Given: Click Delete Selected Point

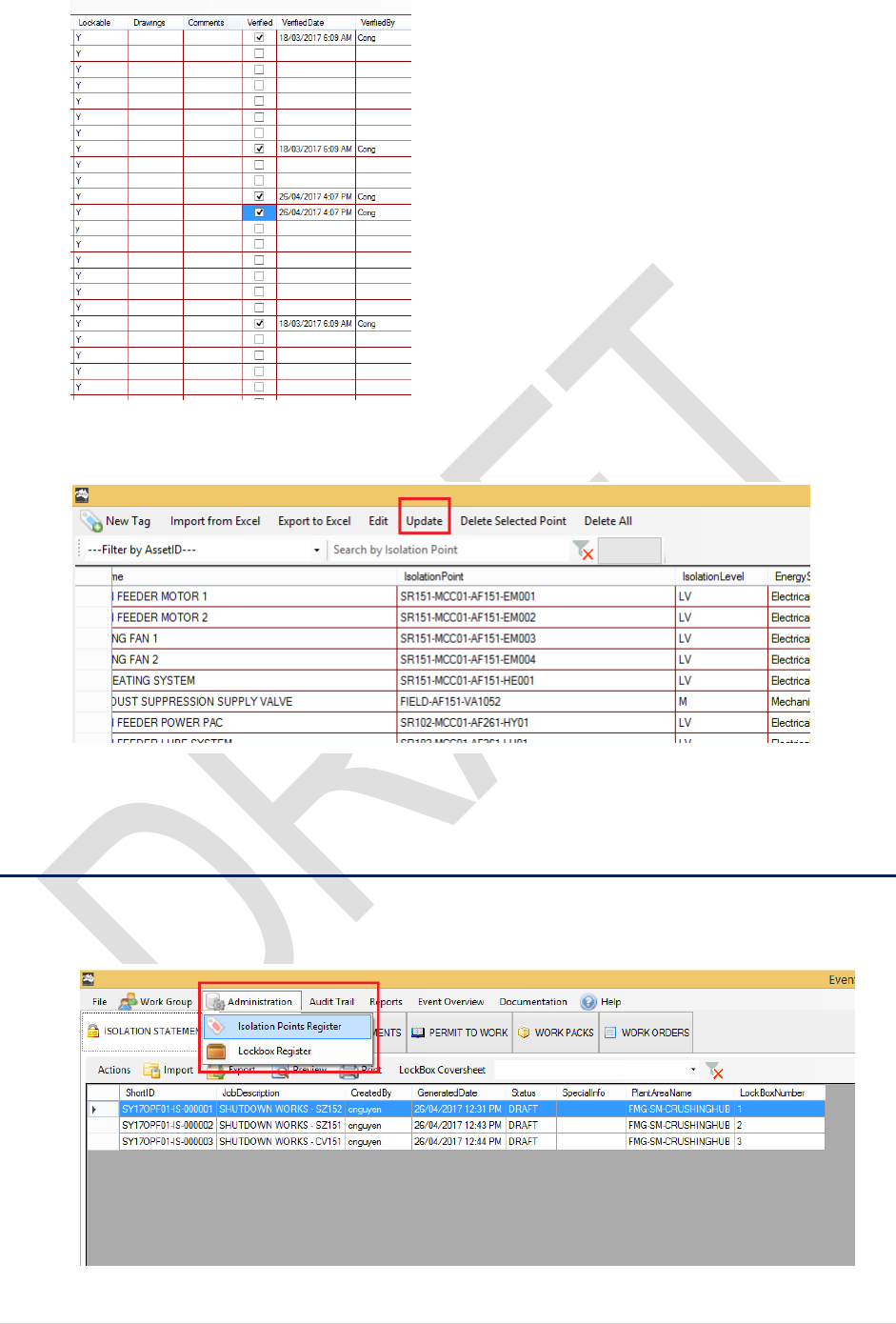Looking at the screenshot, I should pos(513,521).
